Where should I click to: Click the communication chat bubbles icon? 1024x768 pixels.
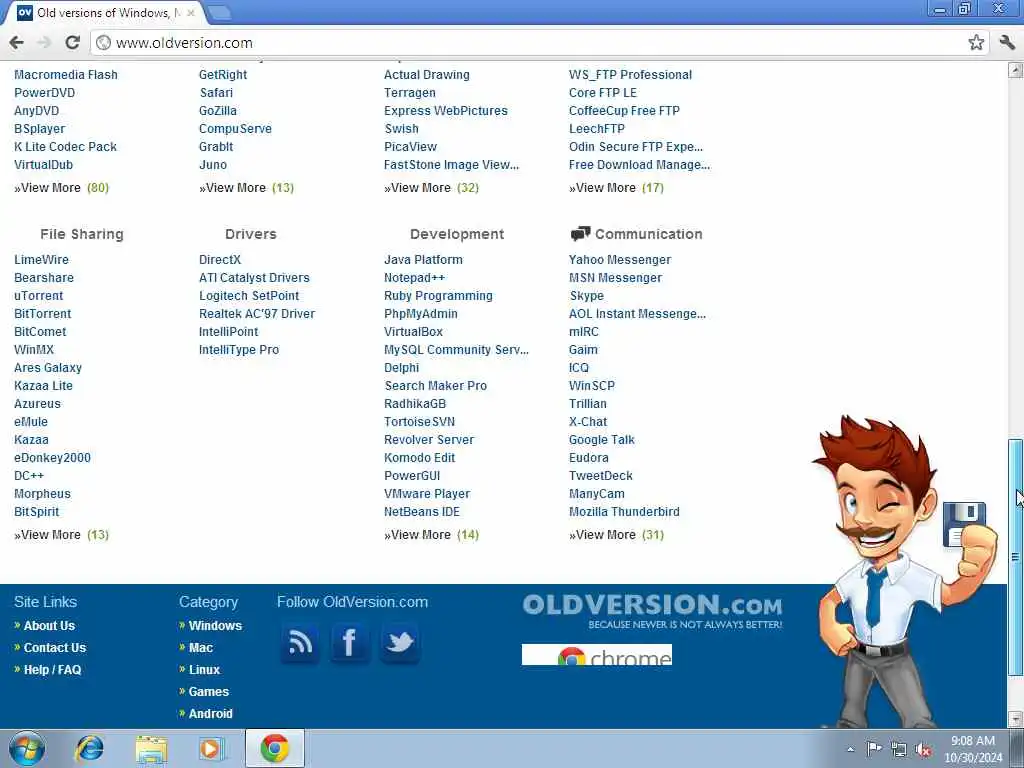pyautogui.click(x=580, y=234)
